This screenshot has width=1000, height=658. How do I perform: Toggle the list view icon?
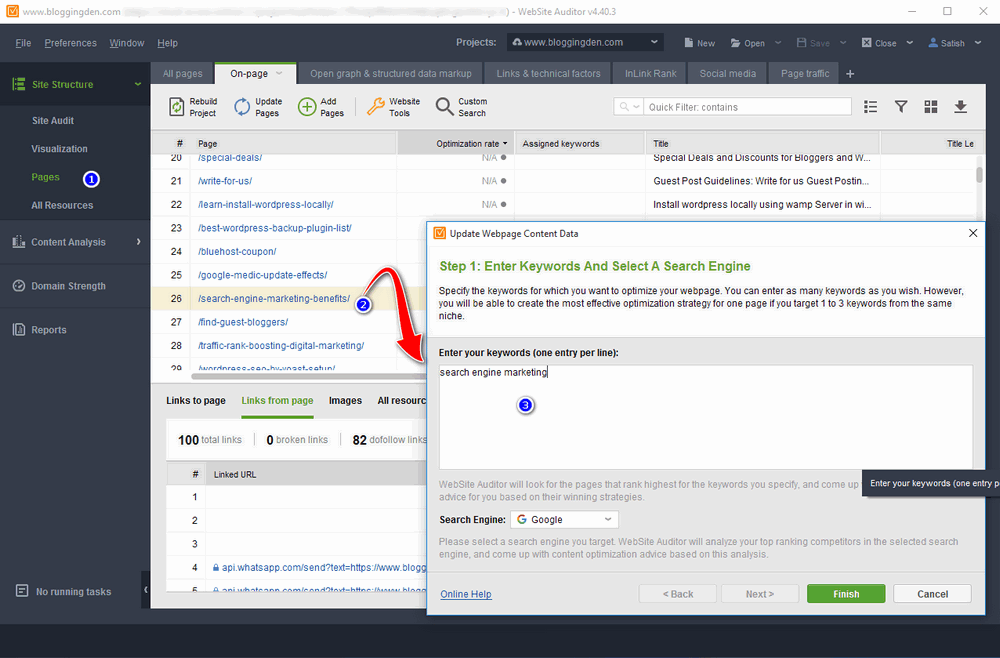click(x=870, y=107)
